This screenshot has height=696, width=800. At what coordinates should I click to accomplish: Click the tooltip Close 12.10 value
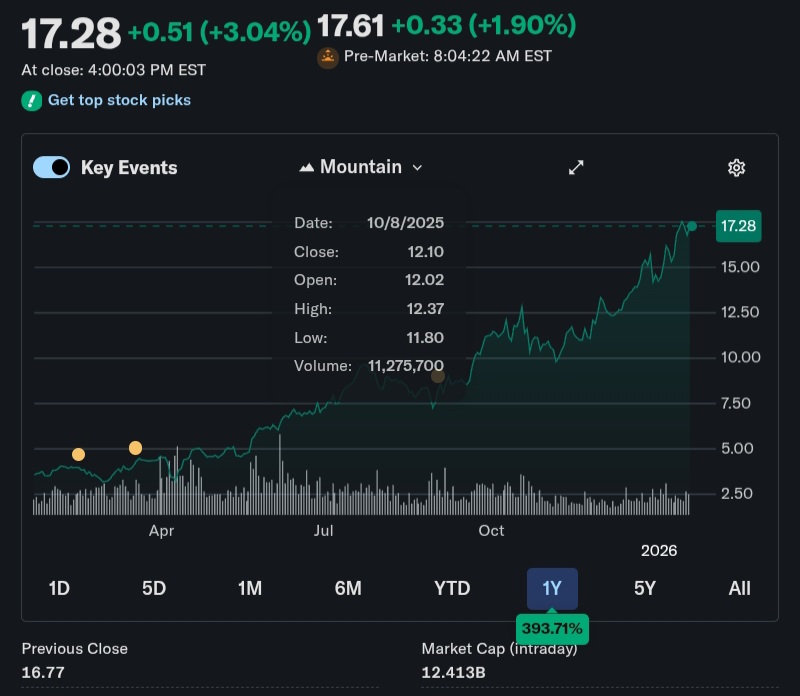click(426, 252)
